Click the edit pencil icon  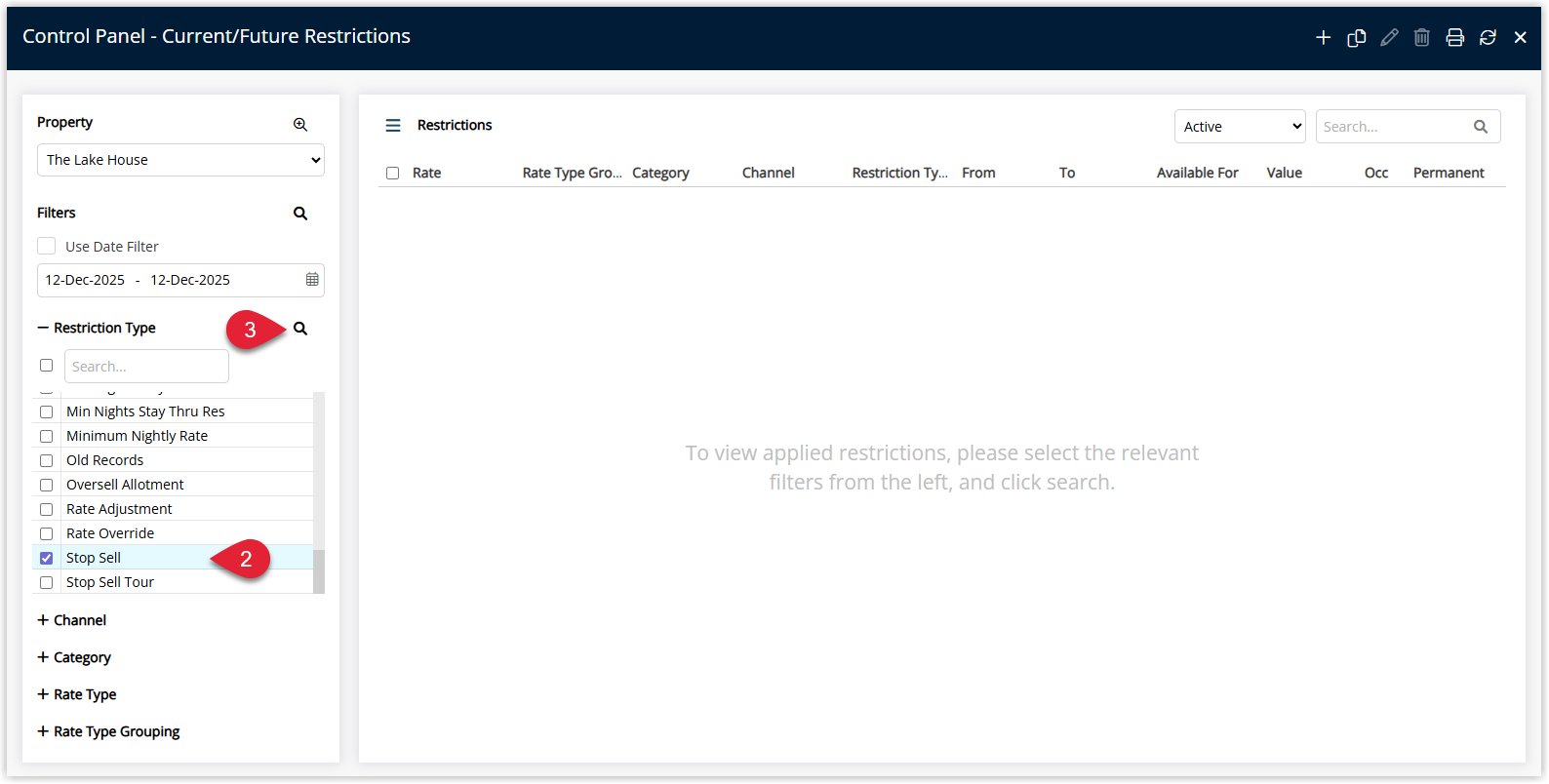coord(1389,37)
